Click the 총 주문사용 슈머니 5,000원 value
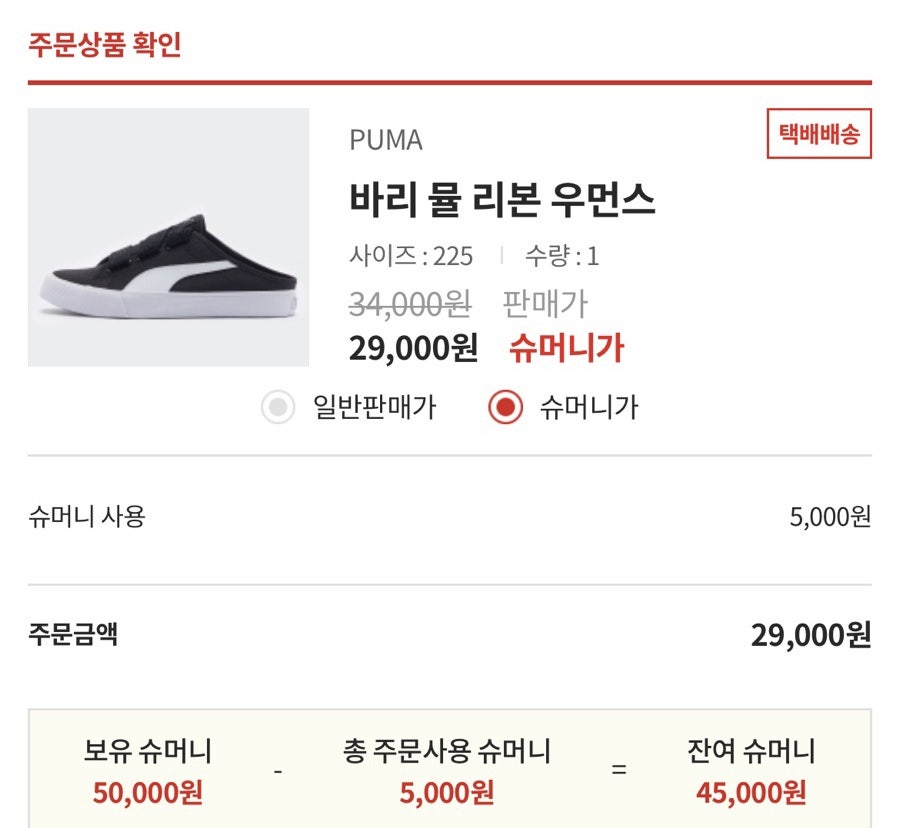 point(447,793)
